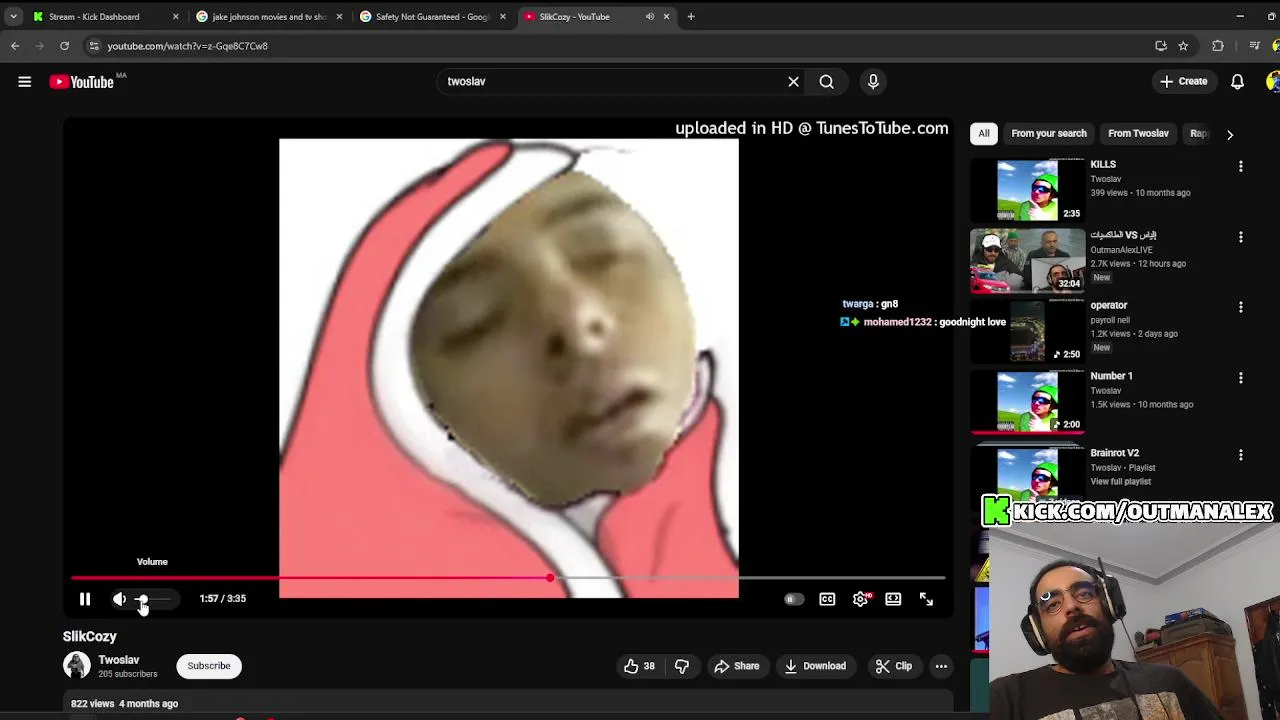
Task: Open Twoslav channel name link
Action: pyautogui.click(x=118, y=660)
